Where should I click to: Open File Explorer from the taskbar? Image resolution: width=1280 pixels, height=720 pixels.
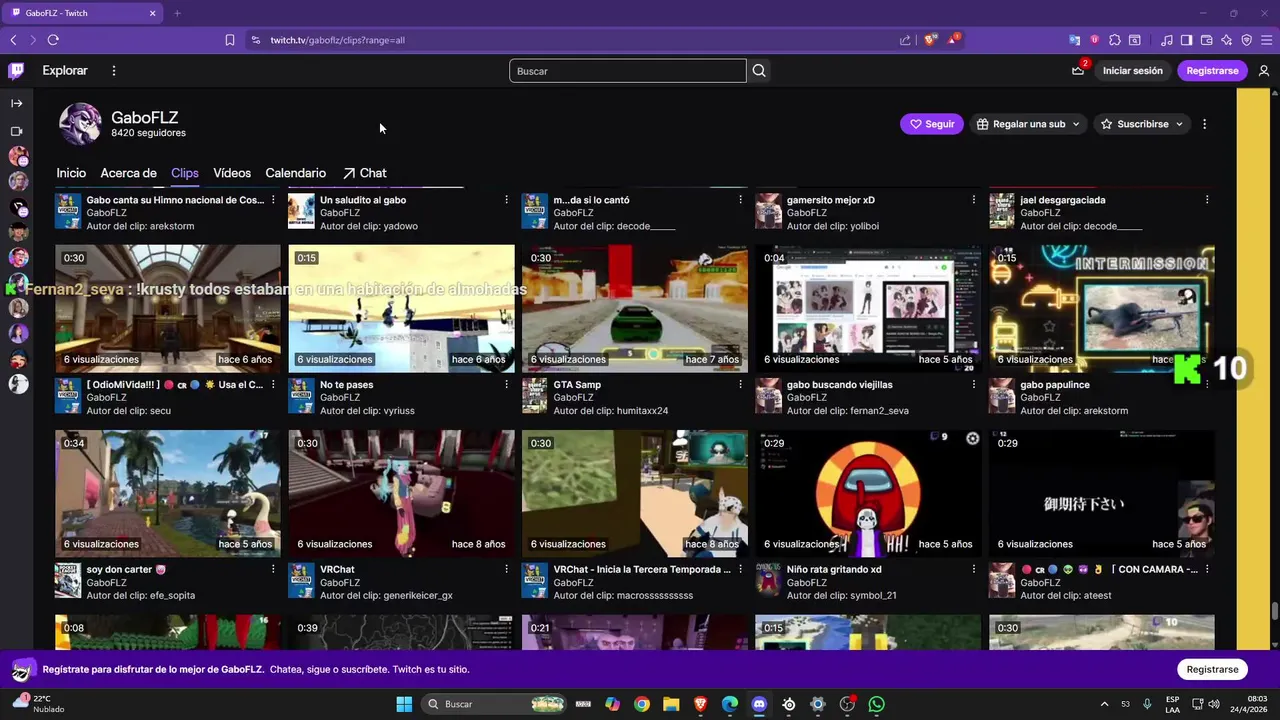coord(671,704)
